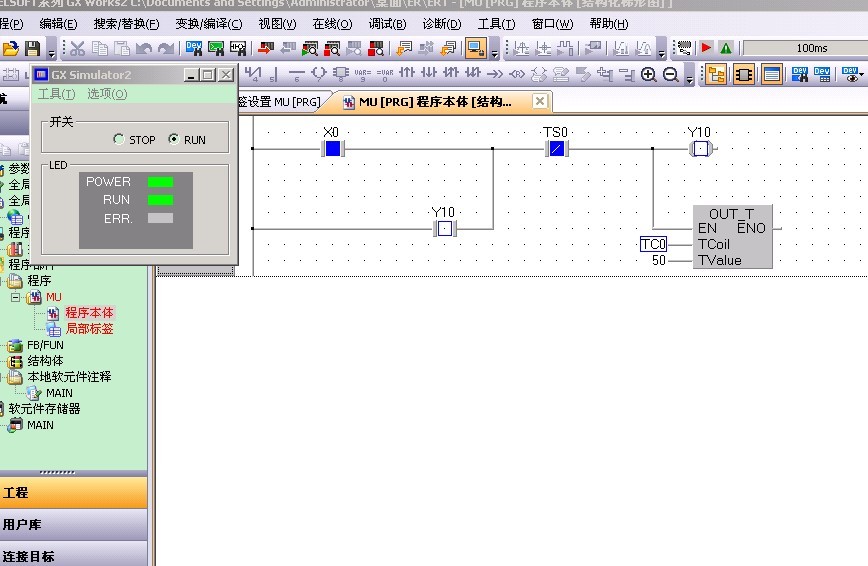Viewport: 868px width, 566px height.
Task: Click the Zoom out magnifier icon
Action: pyautogui.click(x=670, y=74)
